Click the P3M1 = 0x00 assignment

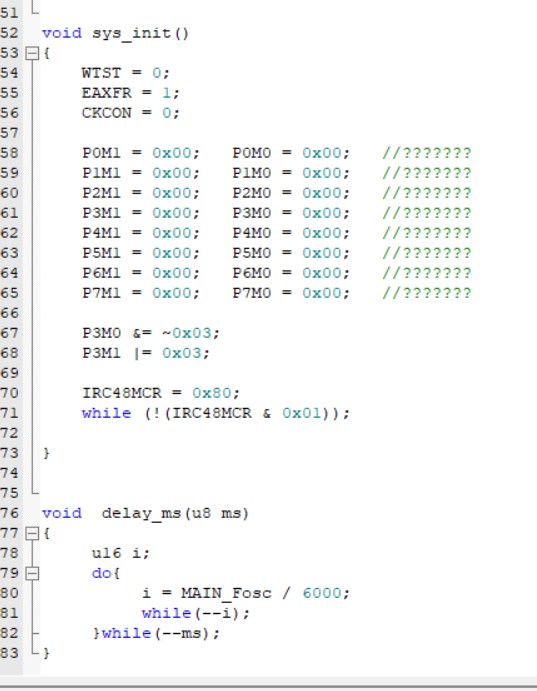pos(141,213)
